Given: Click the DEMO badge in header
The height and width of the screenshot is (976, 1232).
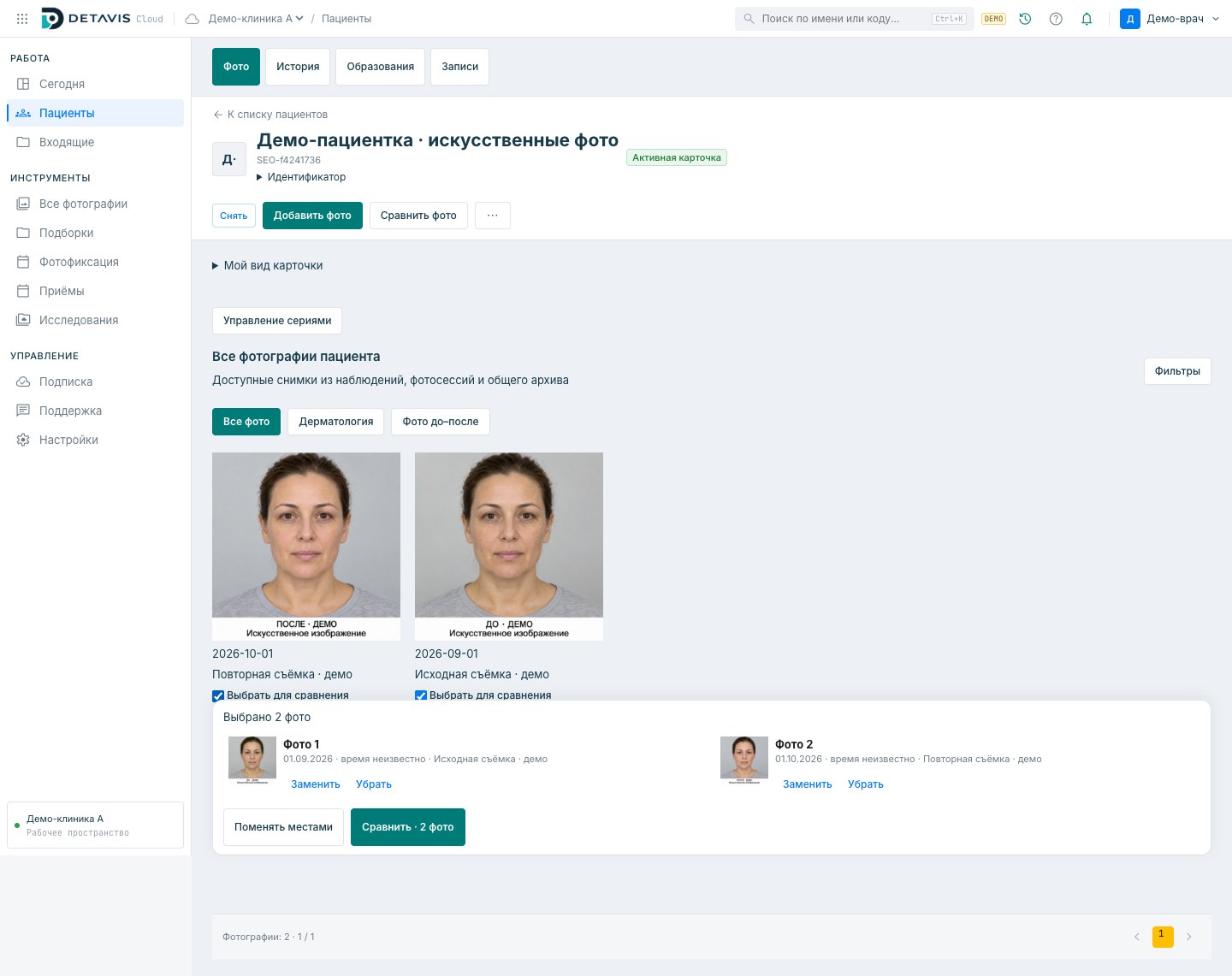Looking at the screenshot, I should click(x=993, y=19).
